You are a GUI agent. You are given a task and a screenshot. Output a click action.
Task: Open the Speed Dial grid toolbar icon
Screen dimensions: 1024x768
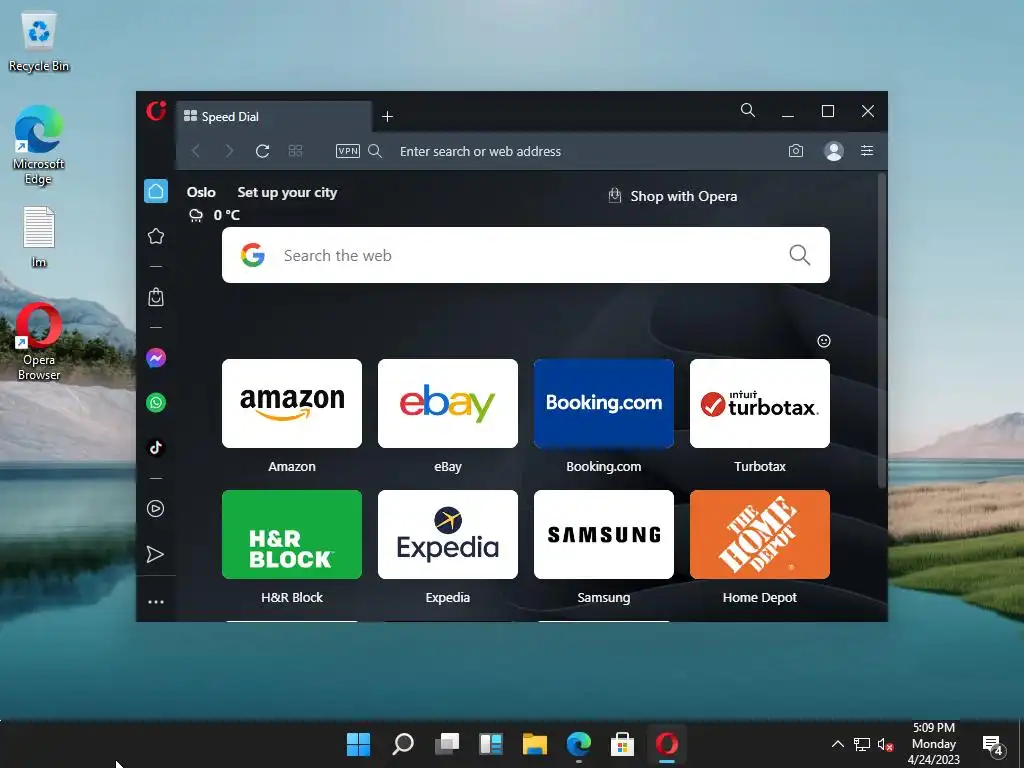point(295,151)
